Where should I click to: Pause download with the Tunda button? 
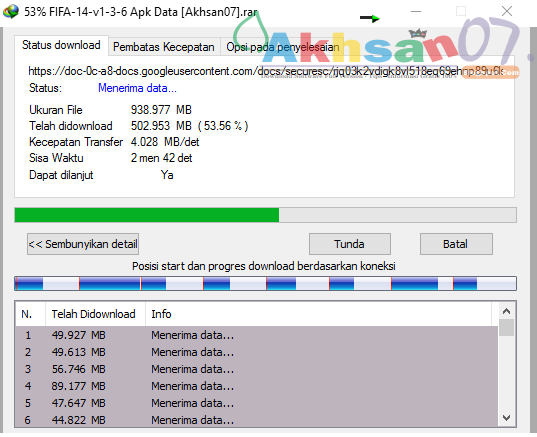click(350, 244)
